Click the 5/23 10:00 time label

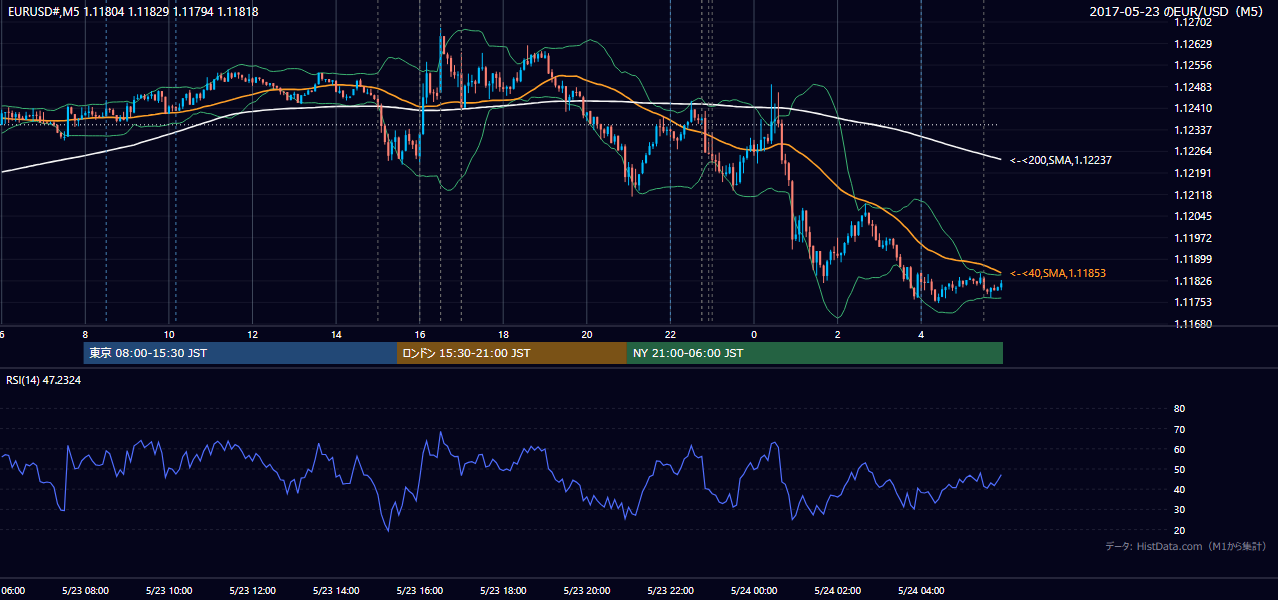(169, 590)
